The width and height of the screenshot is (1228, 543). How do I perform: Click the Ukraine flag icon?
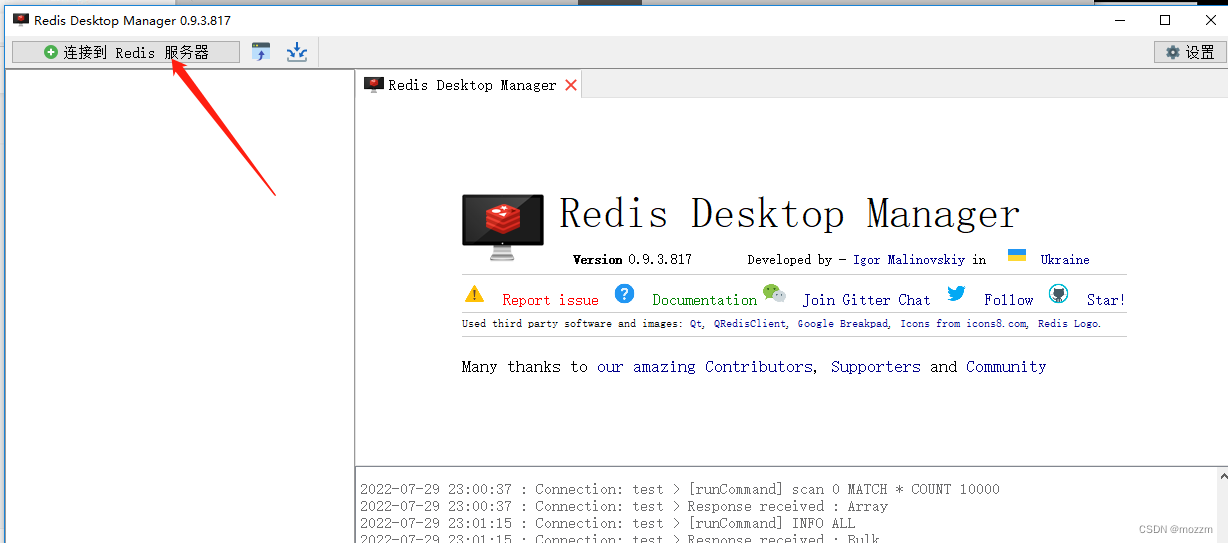tap(1017, 256)
